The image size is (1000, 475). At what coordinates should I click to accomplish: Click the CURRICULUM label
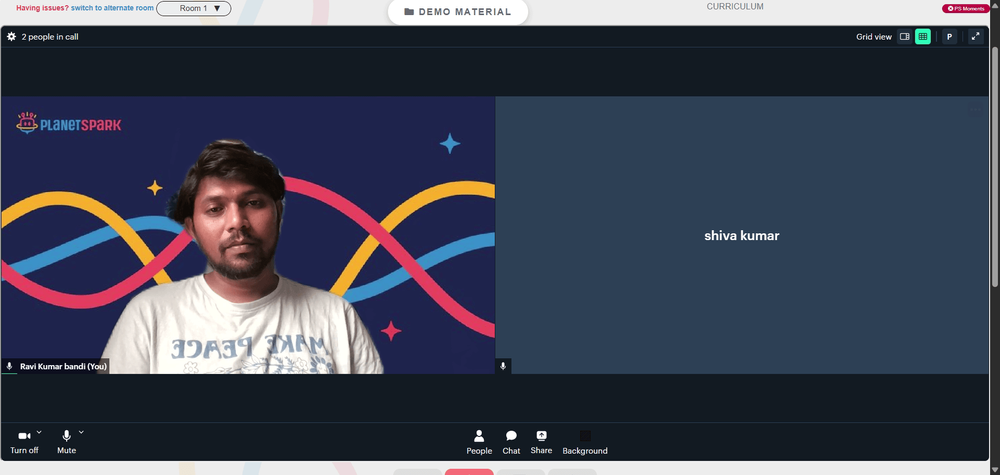pyautogui.click(x=735, y=7)
